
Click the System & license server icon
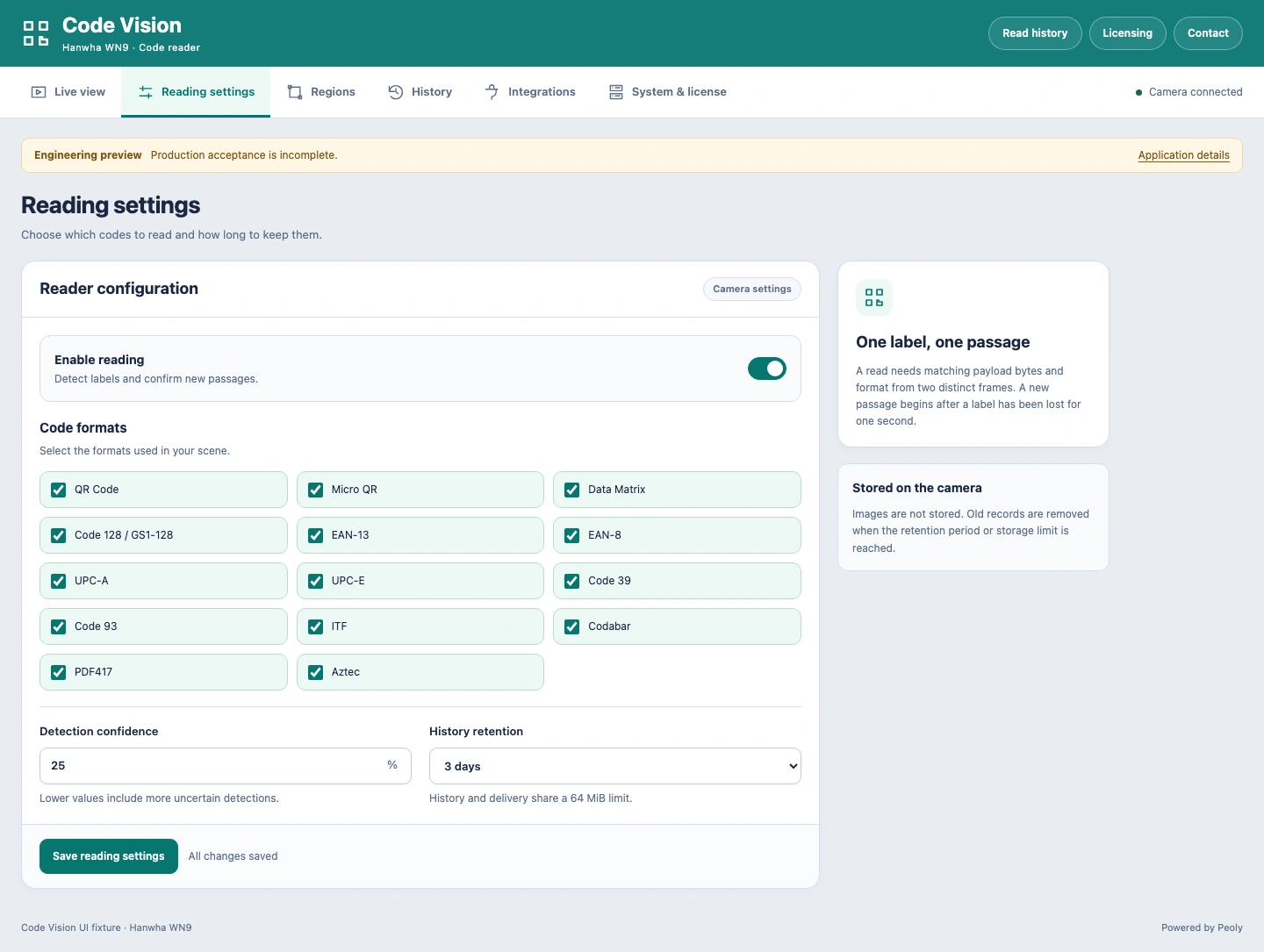pyautogui.click(x=616, y=92)
